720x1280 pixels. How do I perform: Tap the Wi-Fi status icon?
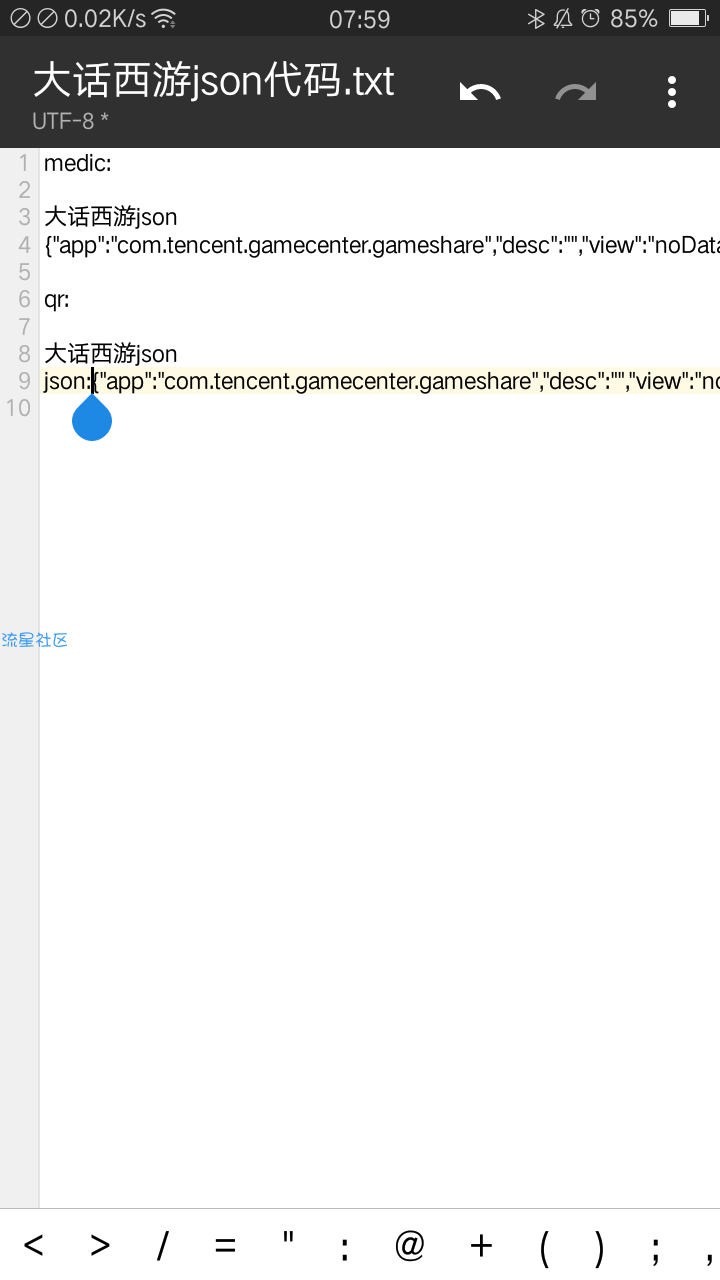pos(164,18)
